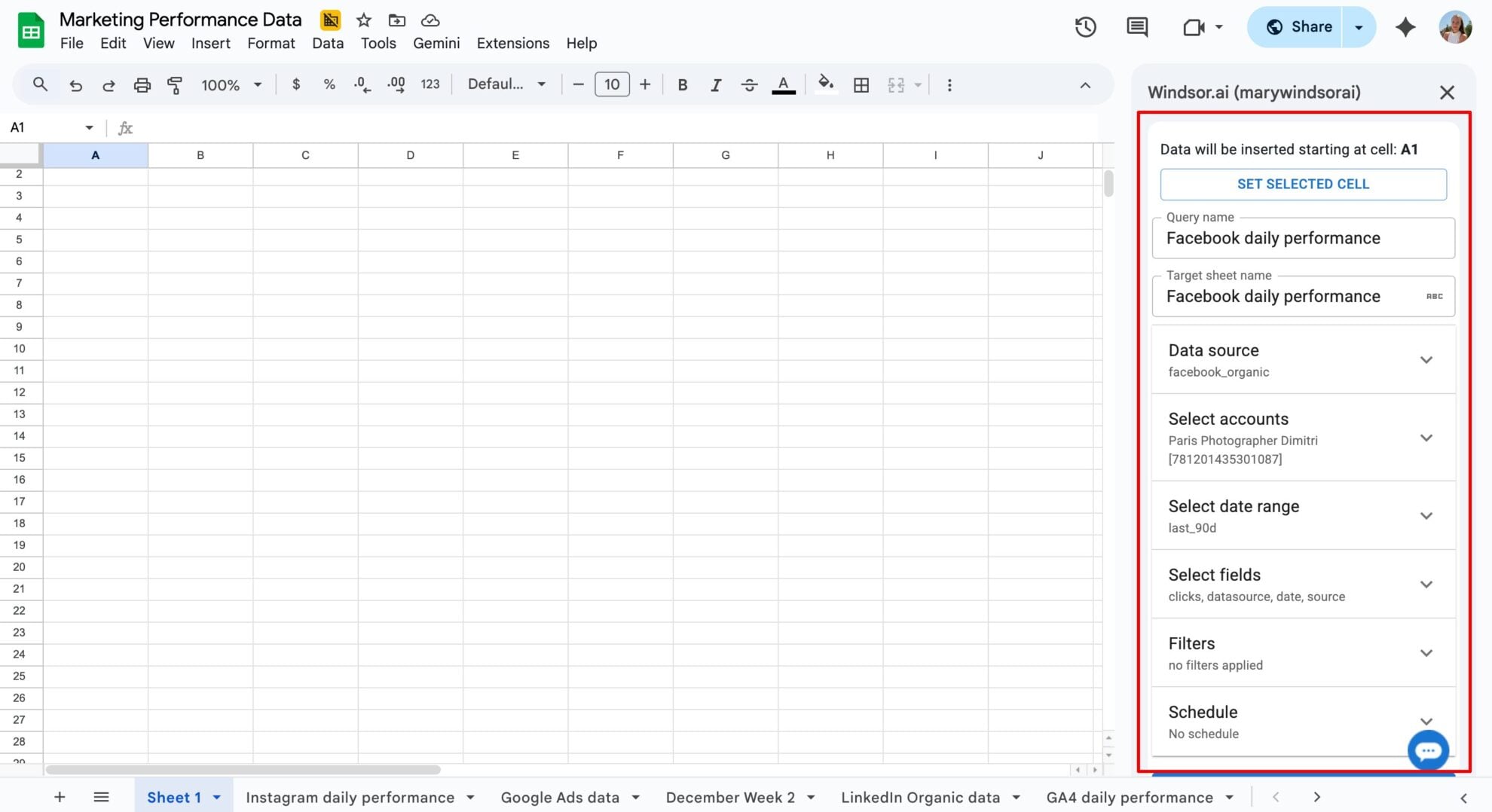
Task: Expand the Schedule section
Action: [1303, 722]
